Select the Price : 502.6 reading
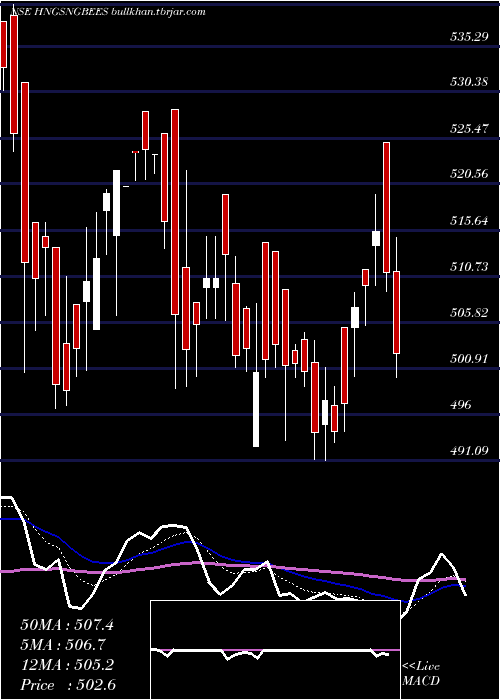Viewport: 500px width, 700px height. coord(68,685)
